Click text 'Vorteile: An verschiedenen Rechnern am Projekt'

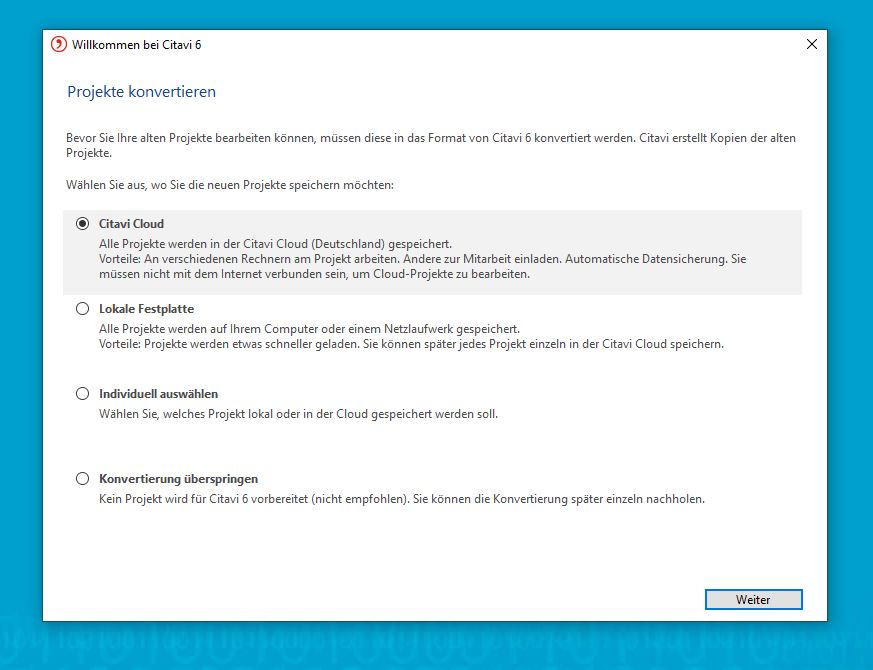pos(423,266)
